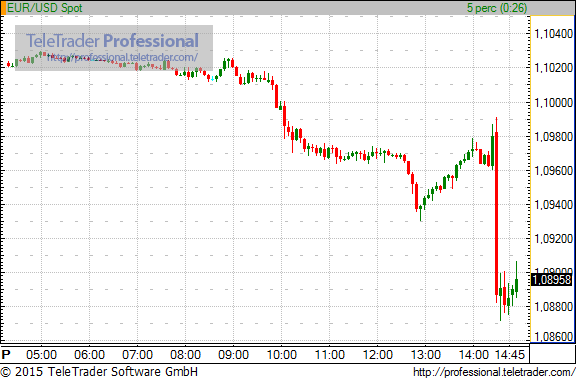This screenshot has height=381, width=576.
Task: Click the 10:00 time axis label
Action: click(x=281, y=355)
